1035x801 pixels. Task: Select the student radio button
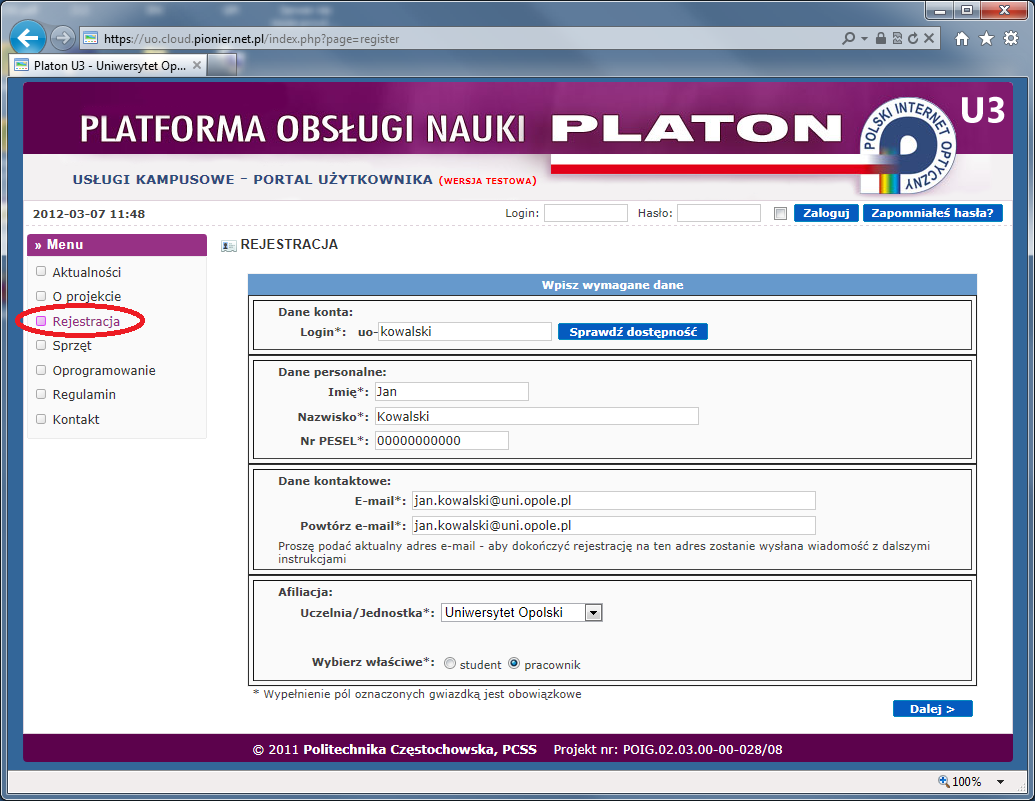450,664
